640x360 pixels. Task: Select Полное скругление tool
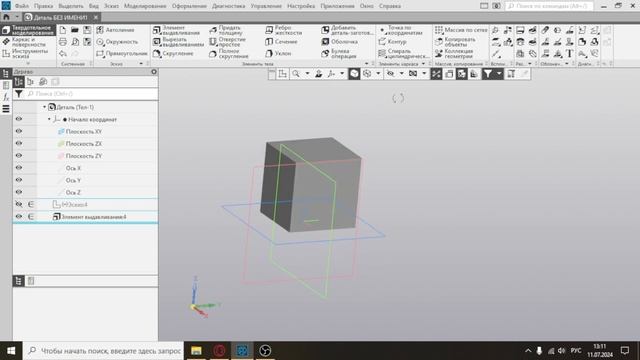tap(229, 54)
